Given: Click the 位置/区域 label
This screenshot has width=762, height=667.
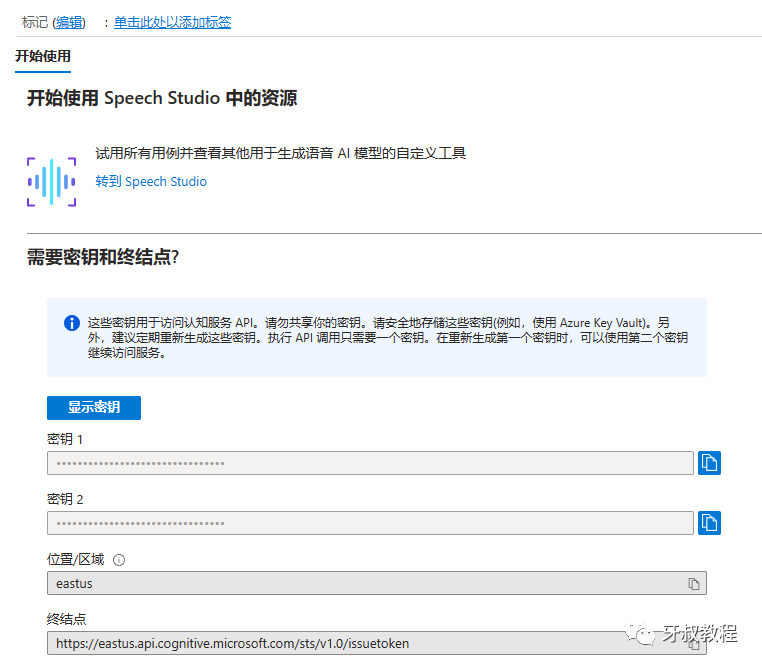Looking at the screenshot, I should [75, 560].
